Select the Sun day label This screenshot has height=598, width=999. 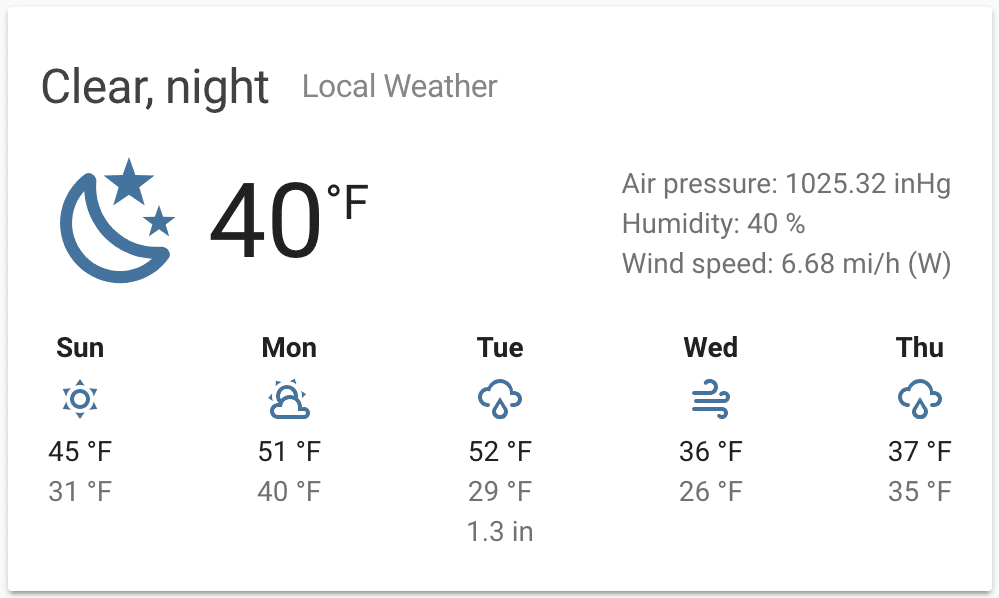click(x=80, y=348)
